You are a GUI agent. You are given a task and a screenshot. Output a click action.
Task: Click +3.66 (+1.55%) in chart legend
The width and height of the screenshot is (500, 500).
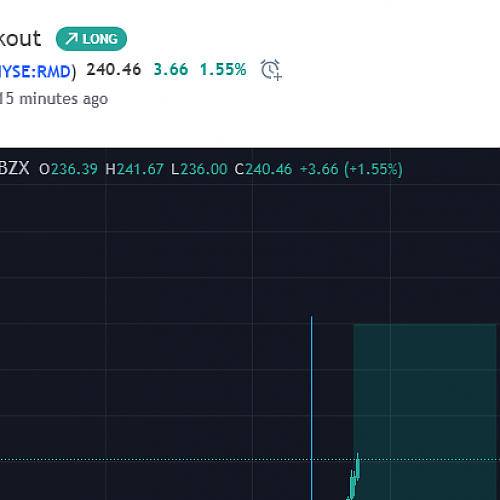pos(351,169)
